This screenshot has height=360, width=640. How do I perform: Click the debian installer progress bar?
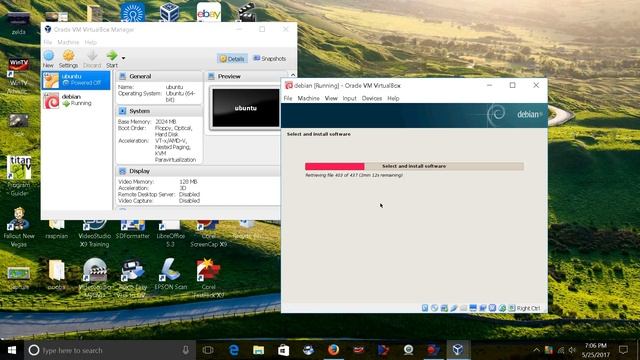coord(414,166)
